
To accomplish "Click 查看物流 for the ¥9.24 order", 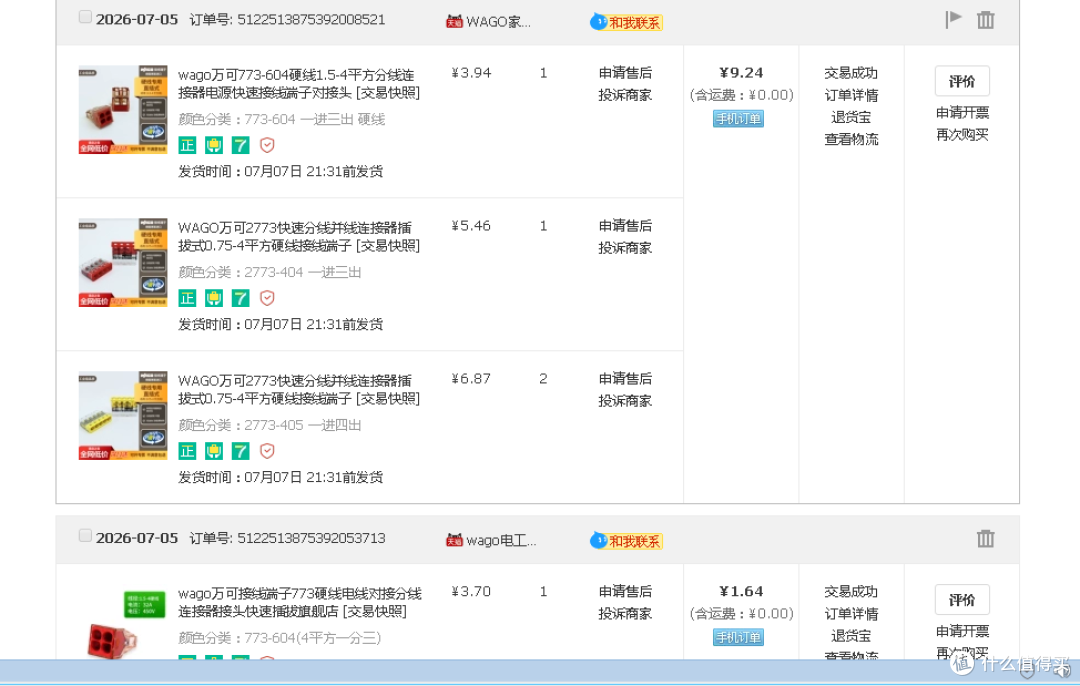I will (851, 139).
